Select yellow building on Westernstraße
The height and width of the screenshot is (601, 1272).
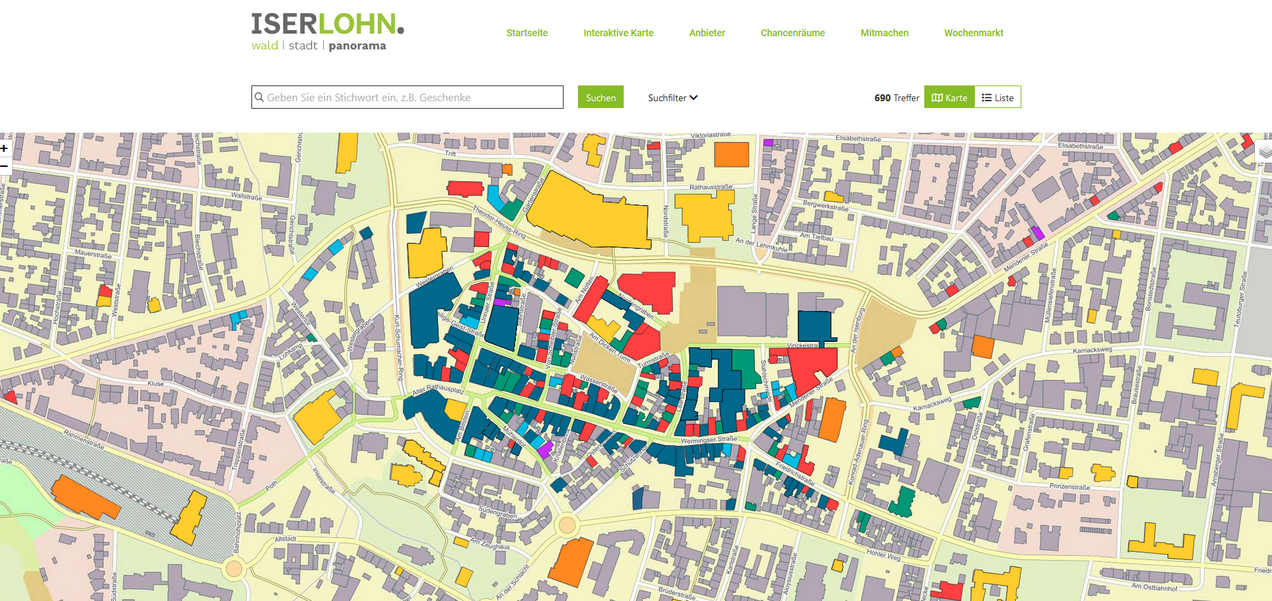pos(426,255)
